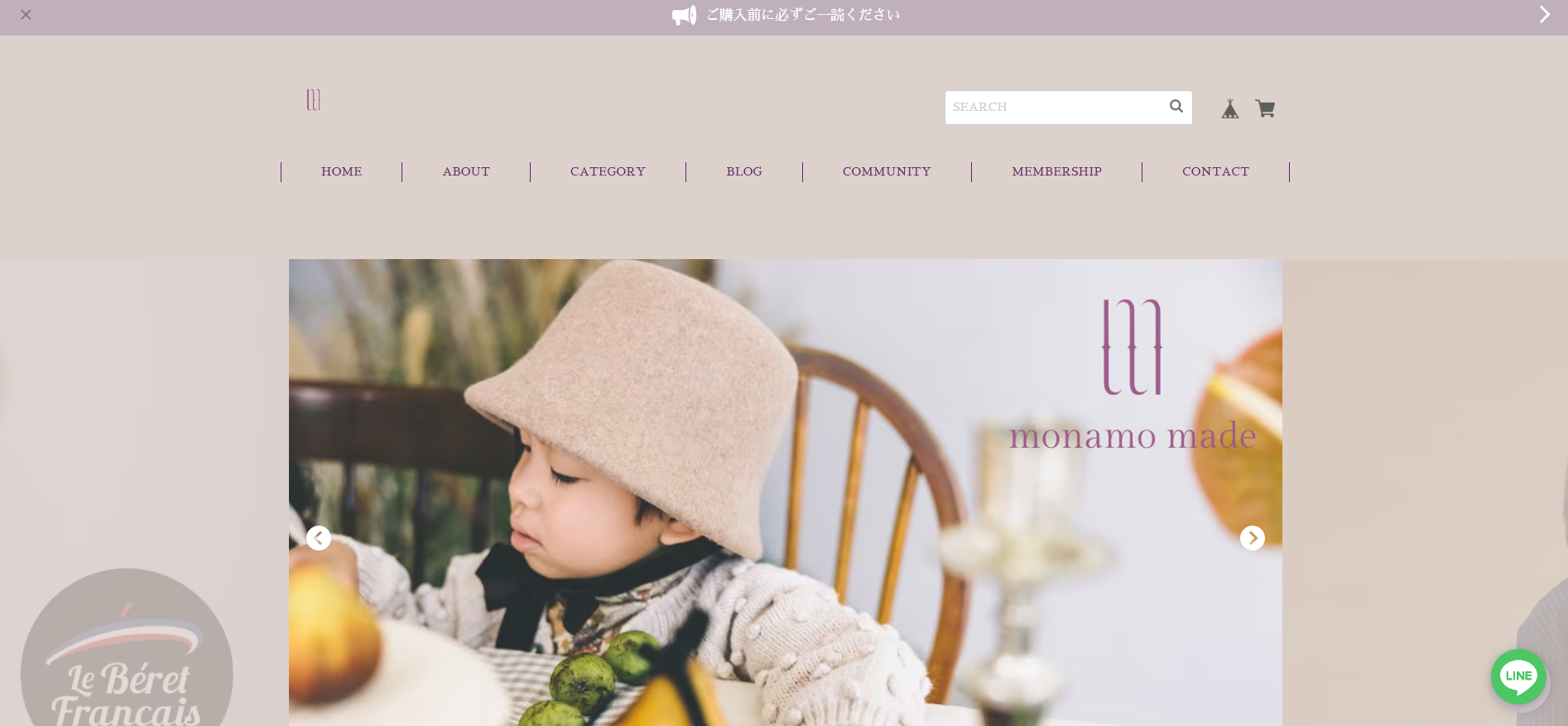This screenshot has width=1568, height=726.
Task: Advance carousel to next slide
Action: tap(1253, 538)
